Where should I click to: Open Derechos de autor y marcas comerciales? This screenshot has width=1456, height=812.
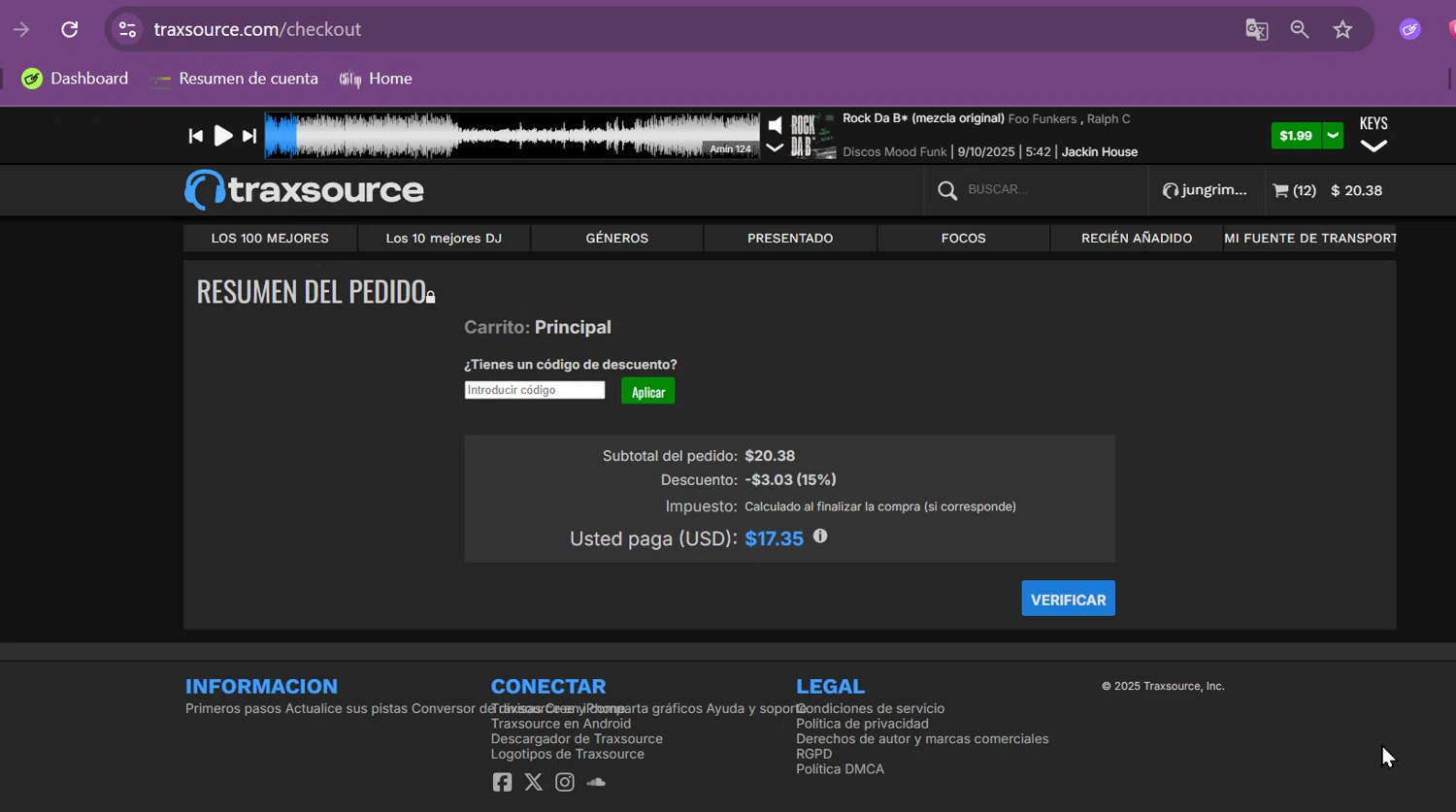(x=923, y=739)
